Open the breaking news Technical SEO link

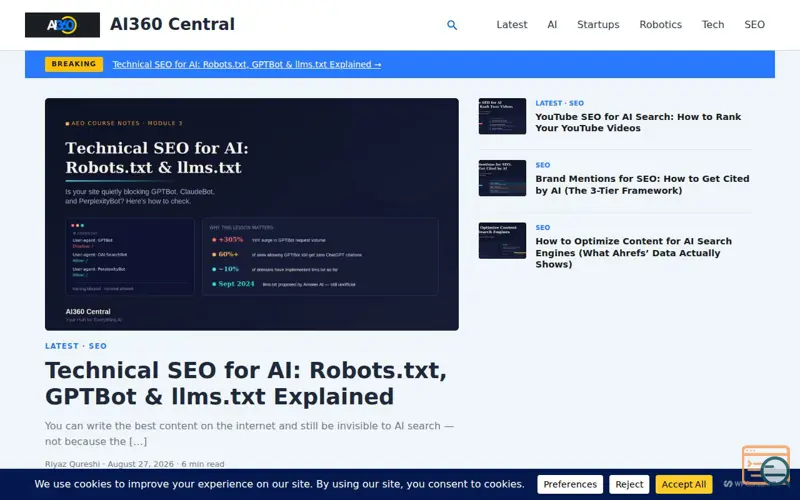pos(246,64)
